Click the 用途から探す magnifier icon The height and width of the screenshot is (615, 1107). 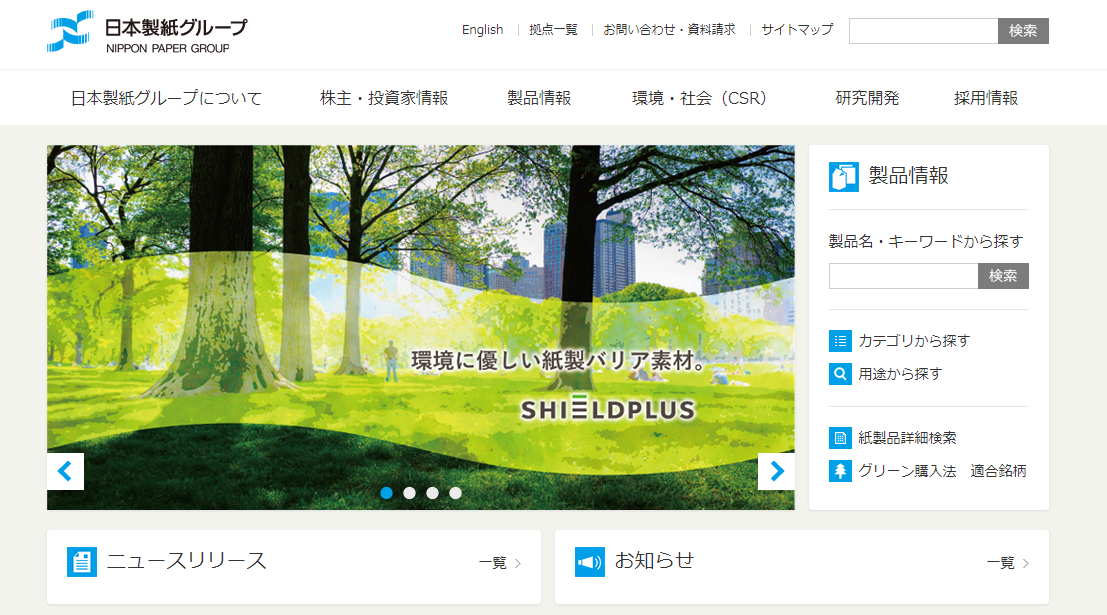[840, 374]
